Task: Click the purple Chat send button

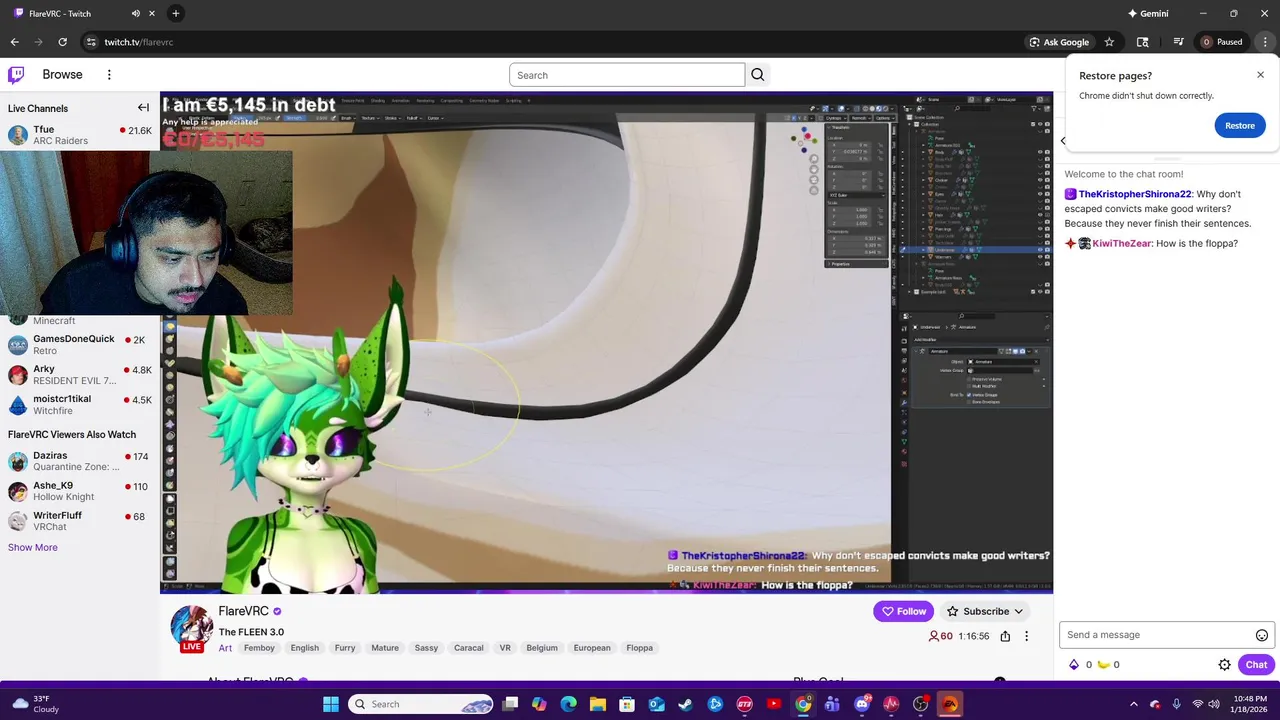Action: pyautogui.click(x=1256, y=665)
